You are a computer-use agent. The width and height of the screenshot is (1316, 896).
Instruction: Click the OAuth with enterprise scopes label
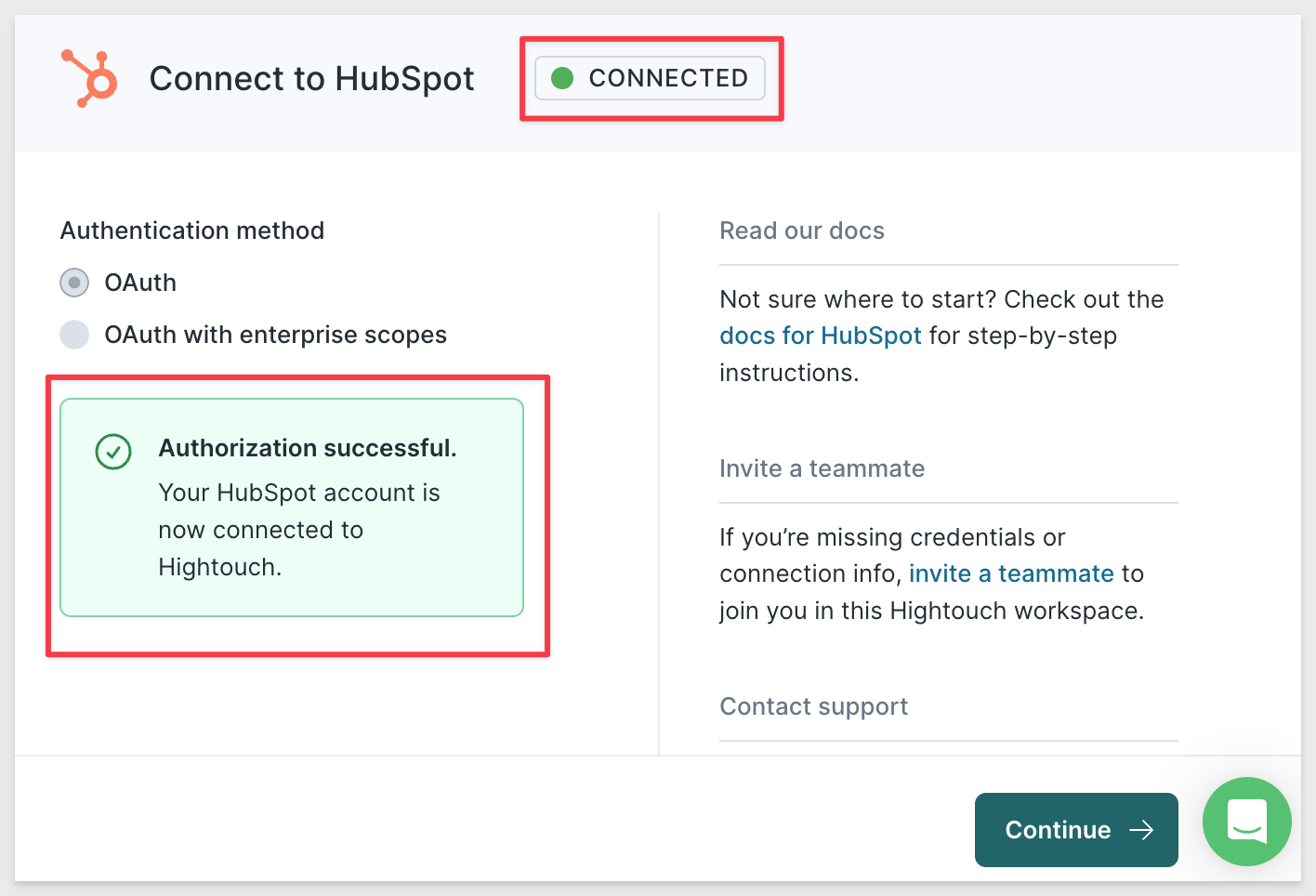276,335
